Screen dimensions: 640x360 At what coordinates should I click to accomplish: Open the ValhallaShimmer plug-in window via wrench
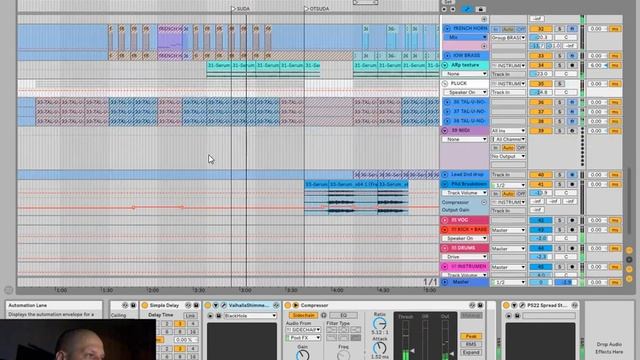(223, 305)
